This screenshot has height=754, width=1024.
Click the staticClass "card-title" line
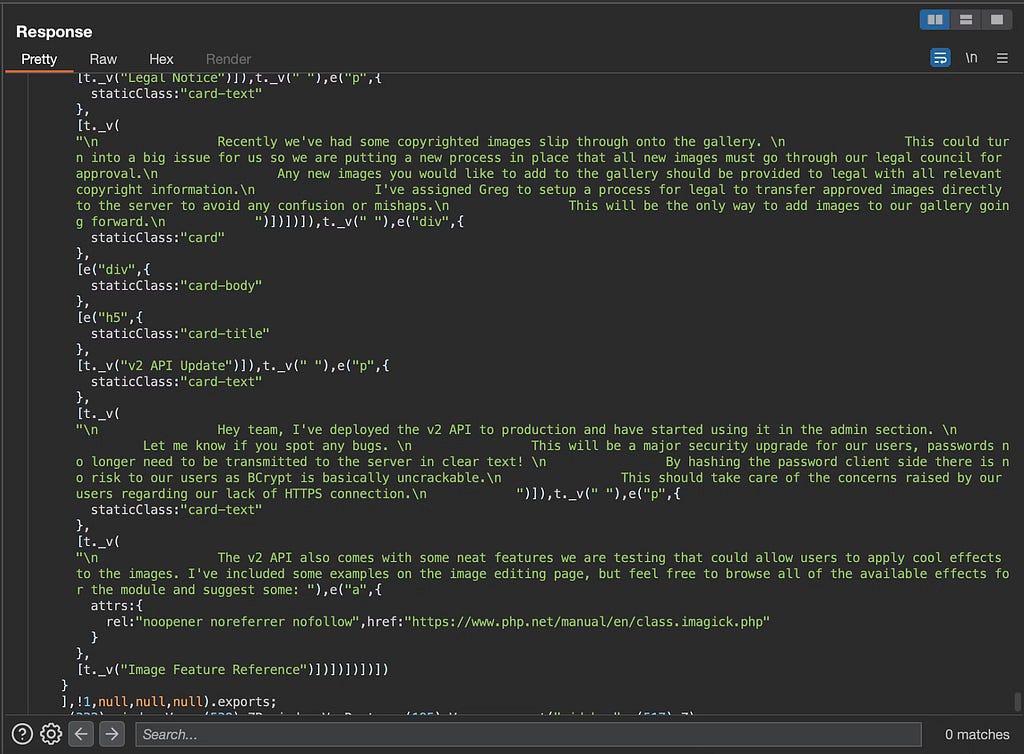(180, 334)
